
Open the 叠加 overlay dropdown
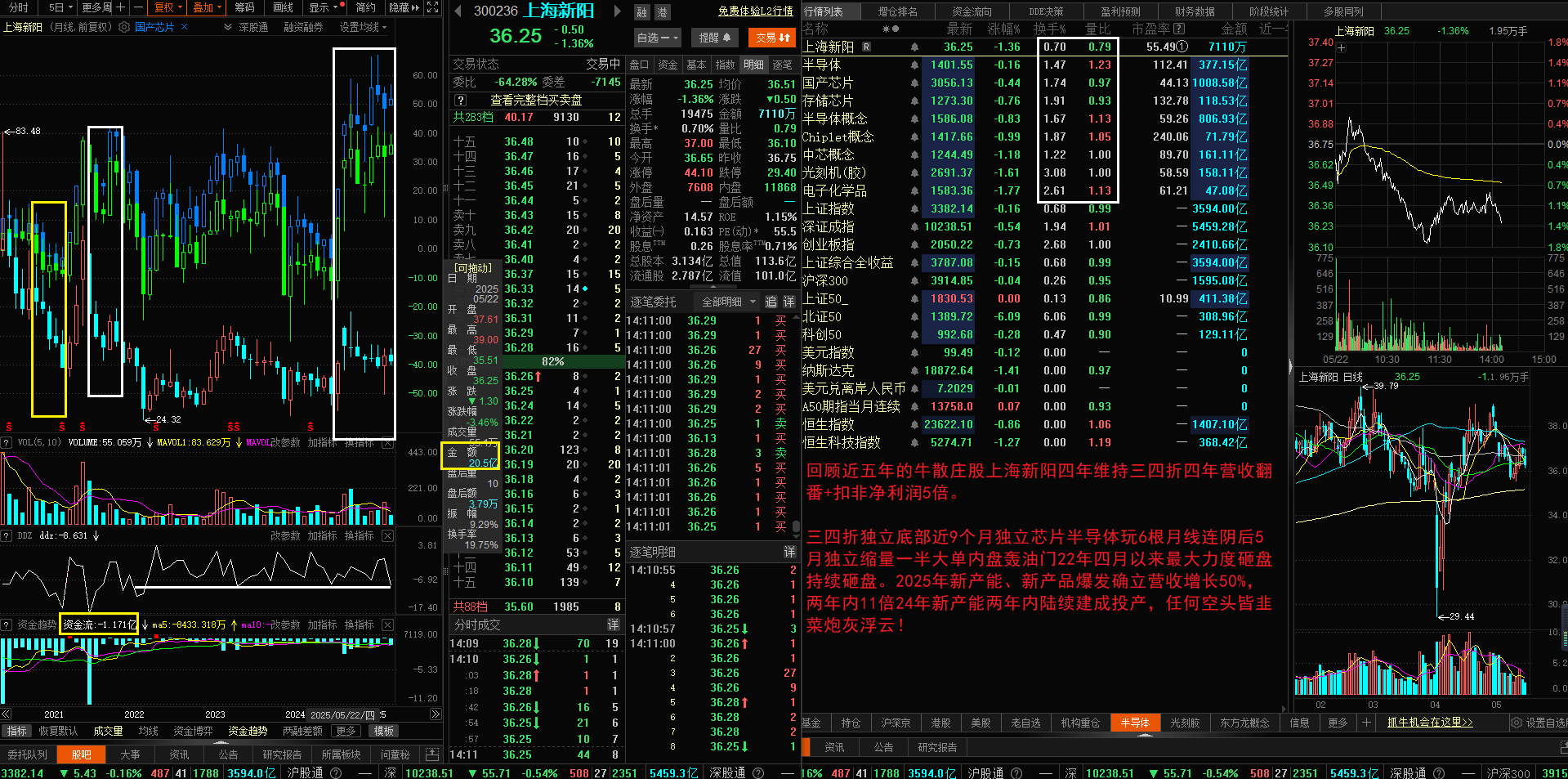point(208,7)
